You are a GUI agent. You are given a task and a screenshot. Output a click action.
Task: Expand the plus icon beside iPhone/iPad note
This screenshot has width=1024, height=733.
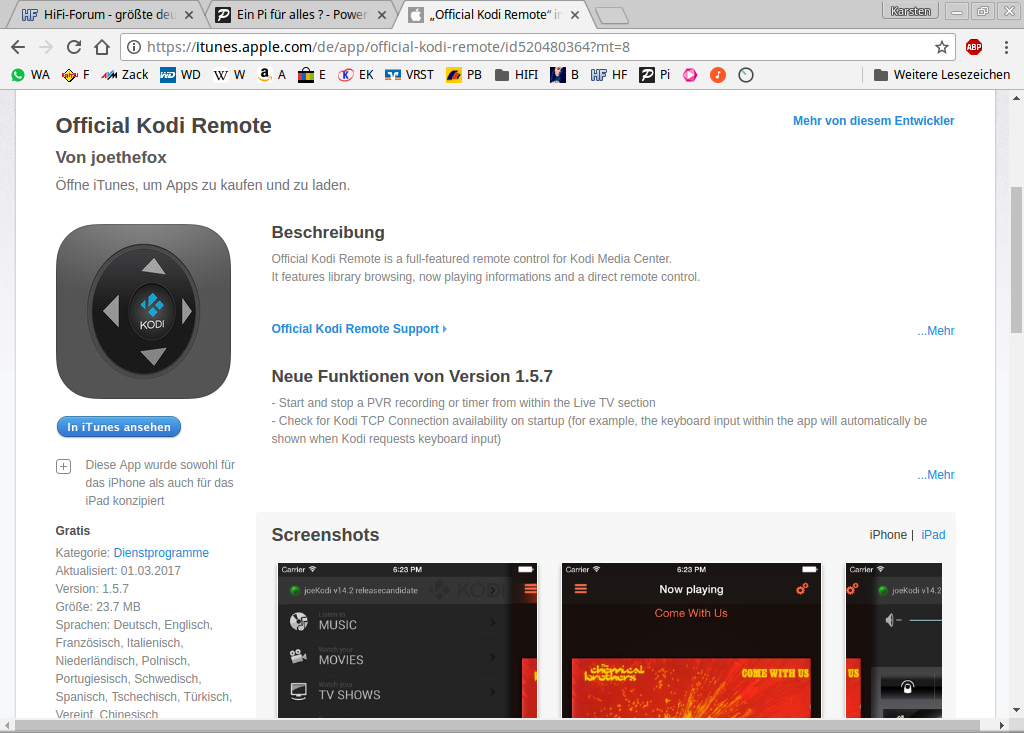(63, 466)
